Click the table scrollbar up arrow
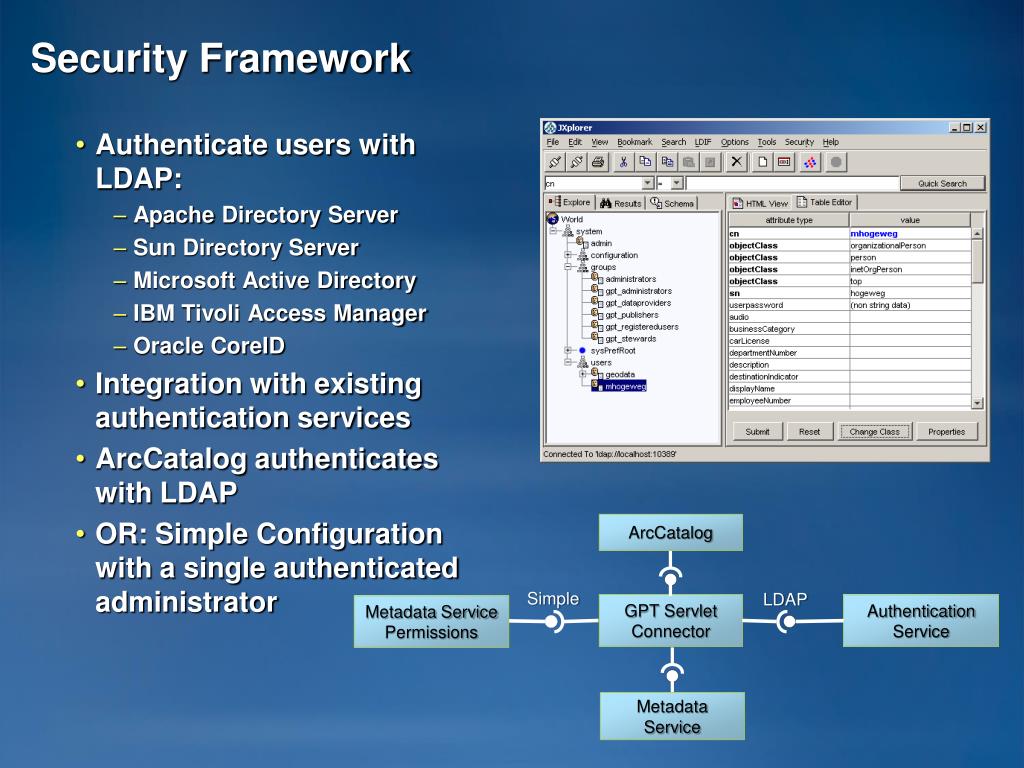Viewport: 1024px width, 768px height. pyautogui.click(x=977, y=233)
